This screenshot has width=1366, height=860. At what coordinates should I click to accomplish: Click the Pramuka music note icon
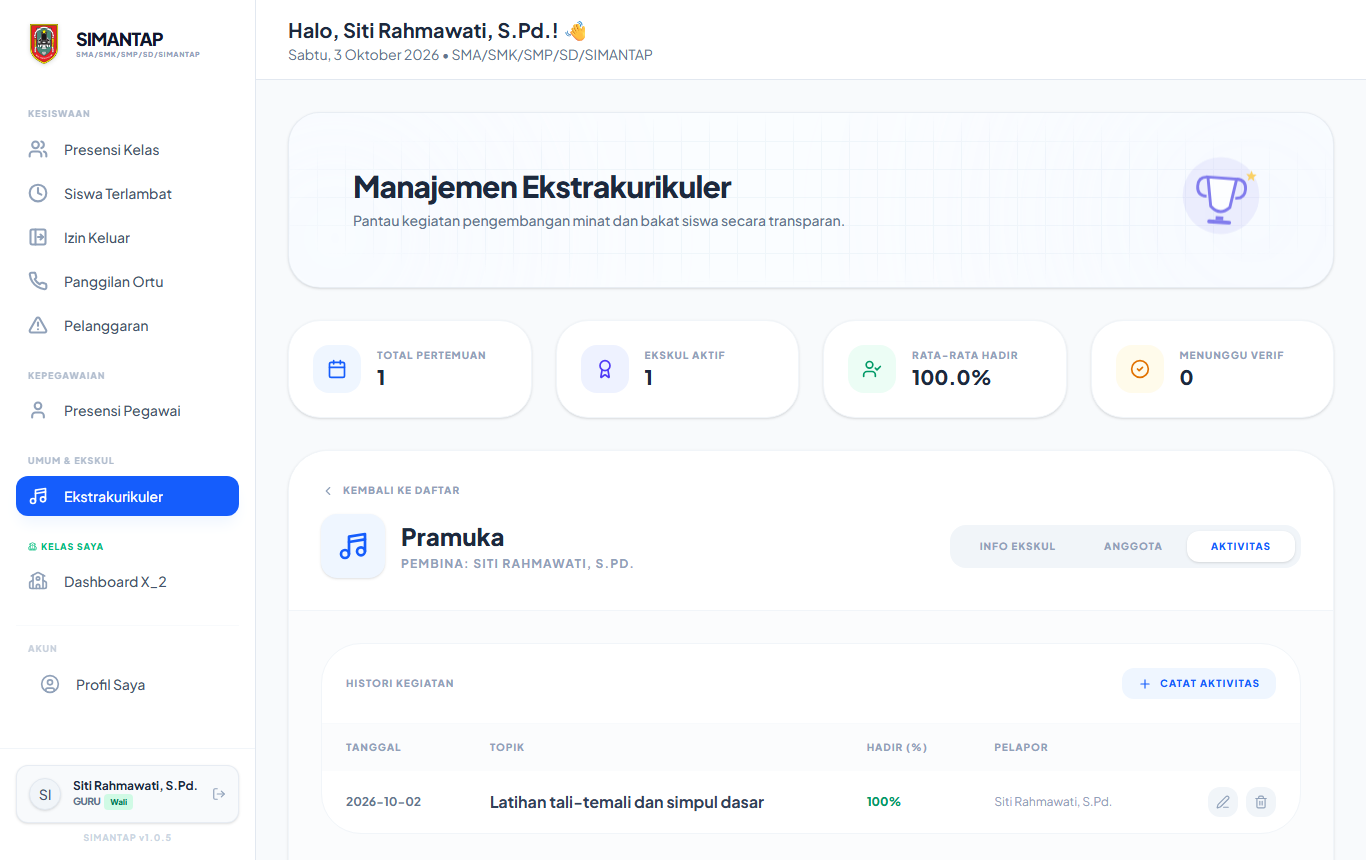(x=353, y=546)
